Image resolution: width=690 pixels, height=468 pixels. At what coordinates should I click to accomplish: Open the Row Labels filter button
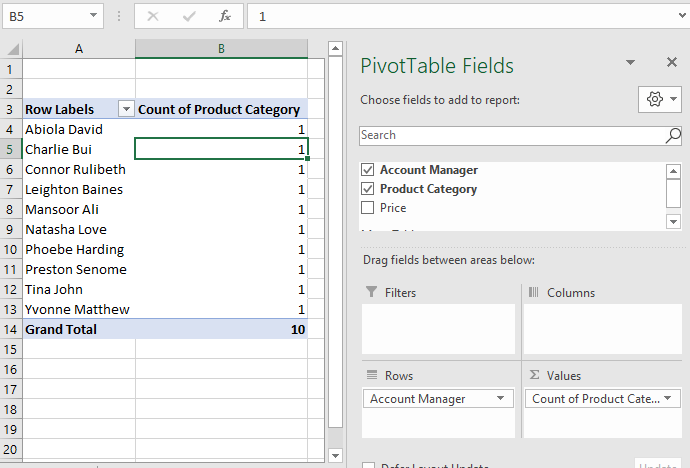pos(126,110)
